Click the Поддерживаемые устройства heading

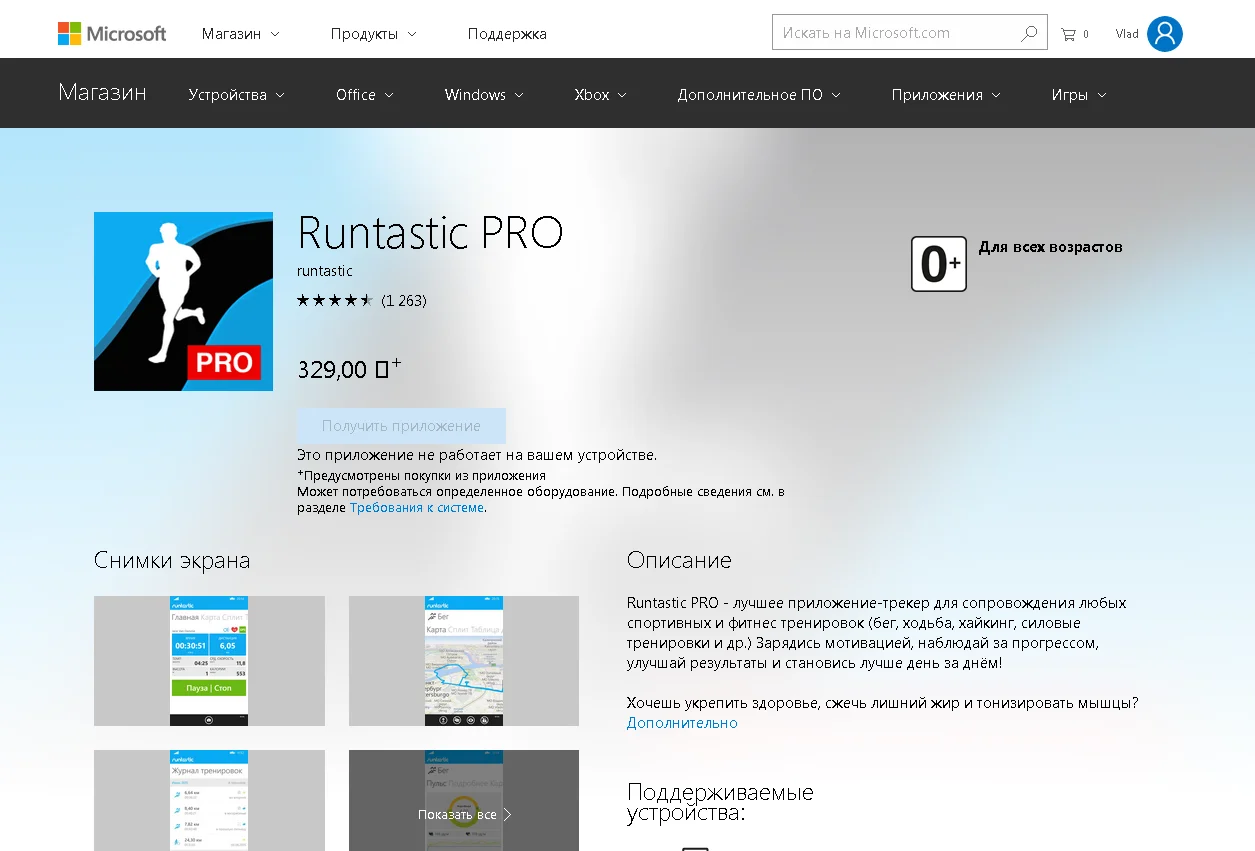click(x=720, y=802)
